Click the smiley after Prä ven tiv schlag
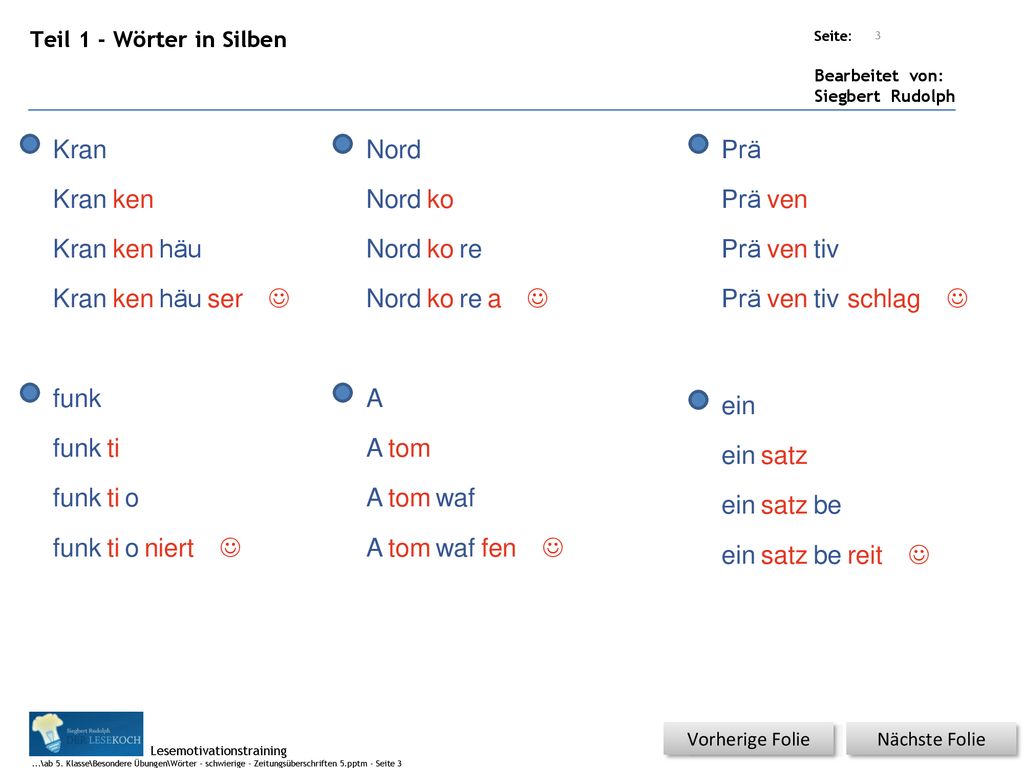 957,298
